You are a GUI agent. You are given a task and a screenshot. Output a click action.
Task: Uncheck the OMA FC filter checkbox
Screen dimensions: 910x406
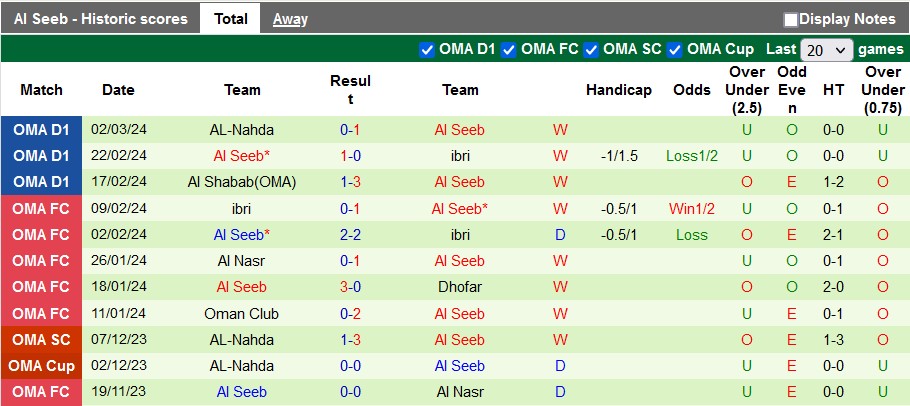pos(509,49)
